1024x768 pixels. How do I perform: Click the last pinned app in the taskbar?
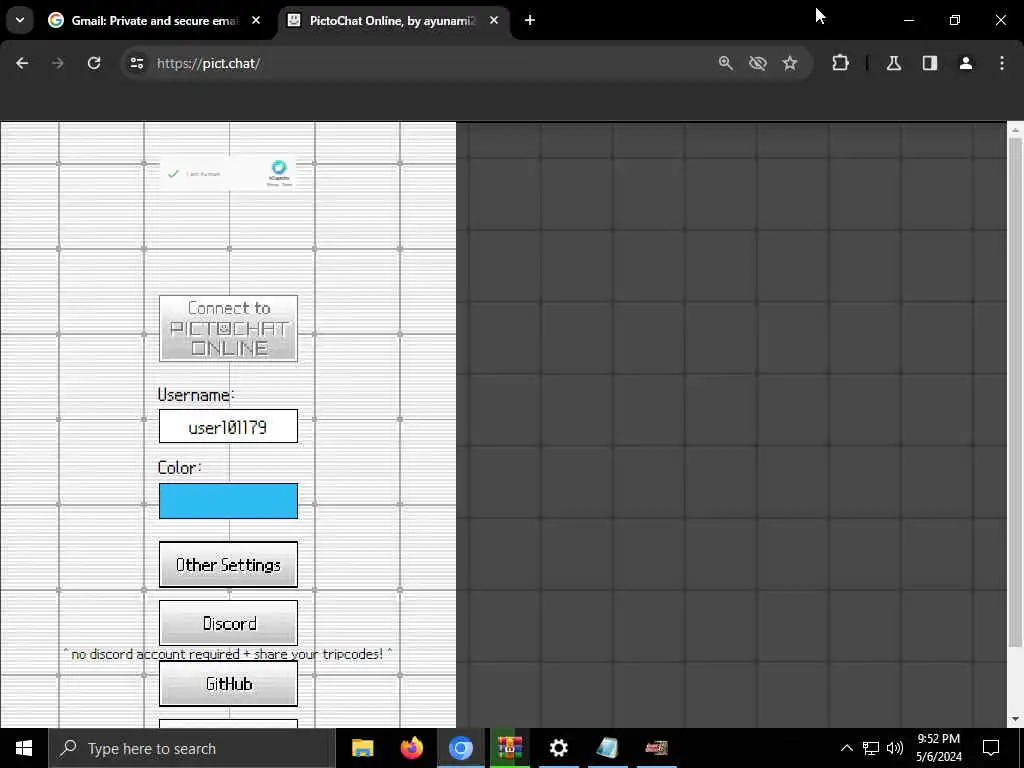pyautogui.click(x=656, y=748)
